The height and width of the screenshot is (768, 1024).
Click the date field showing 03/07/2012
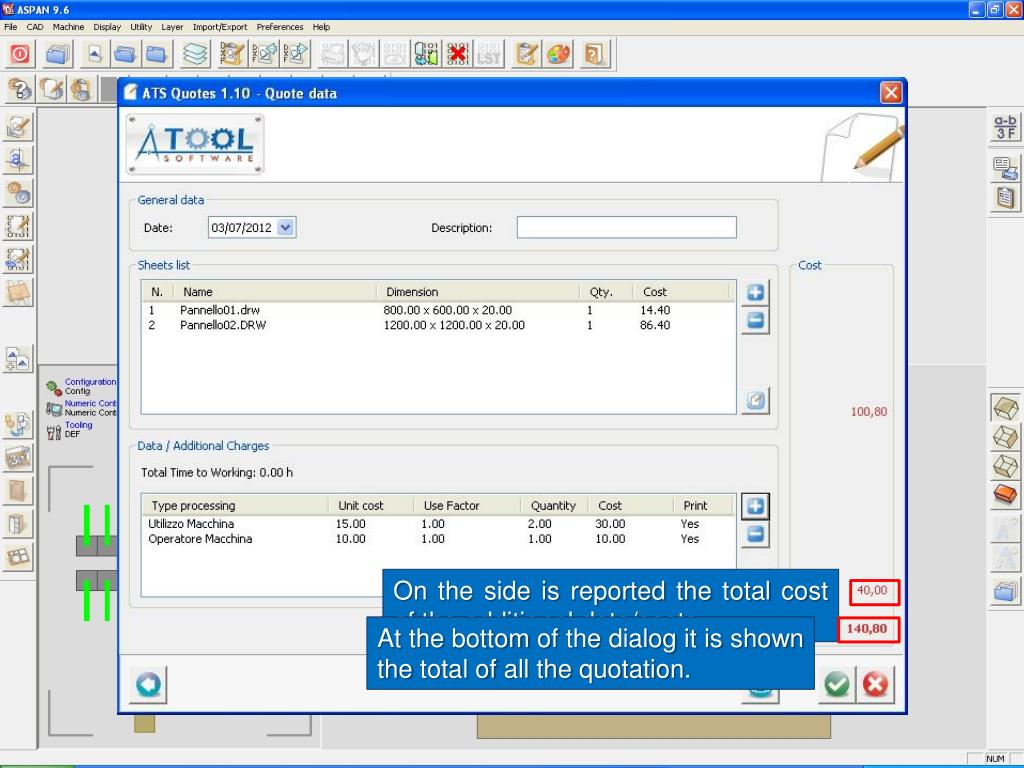tap(252, 227)
